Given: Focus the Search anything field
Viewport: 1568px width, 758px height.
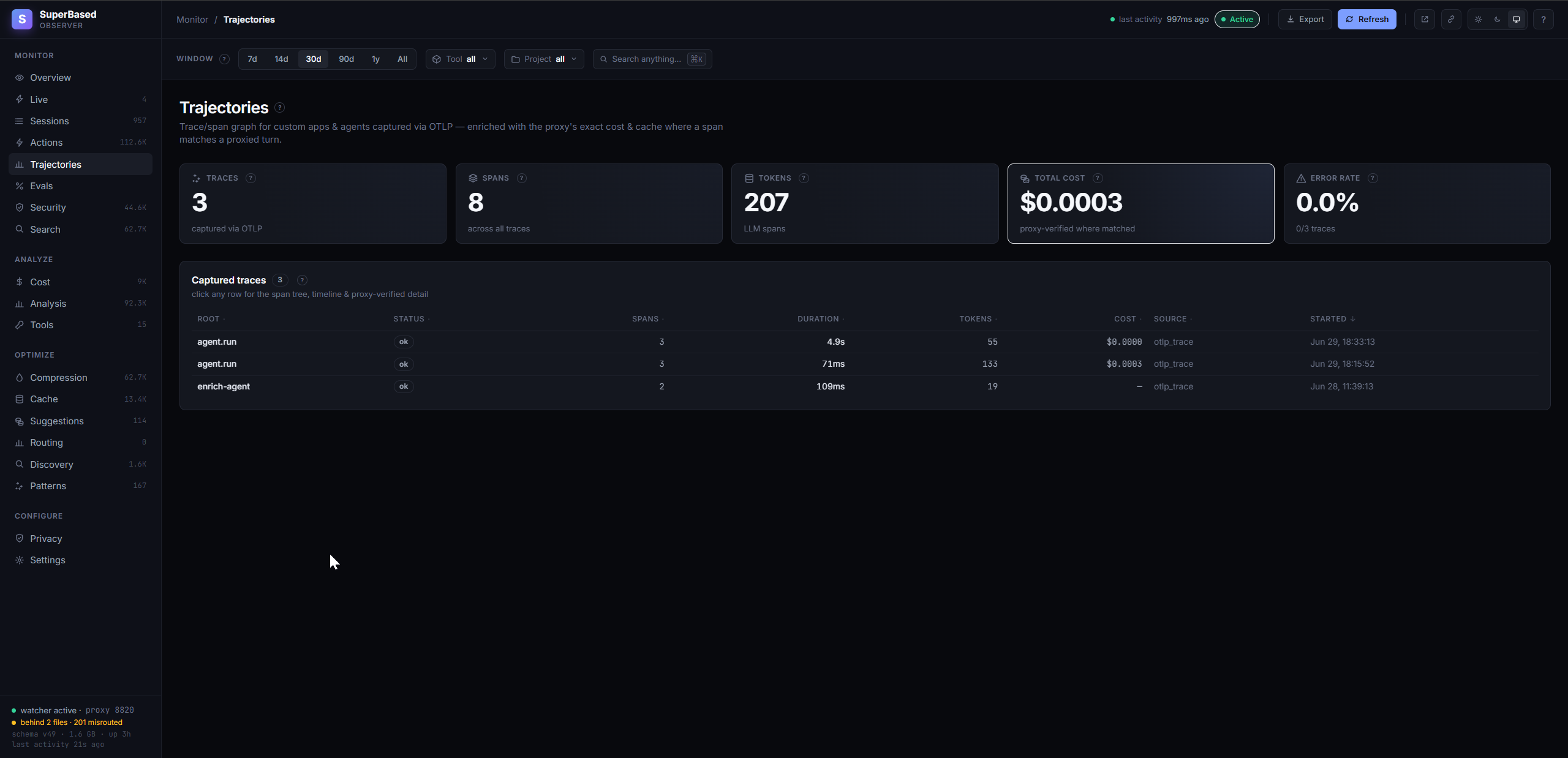Looking at the screenshot, I should pyautogui.click(x=652, y=59).
